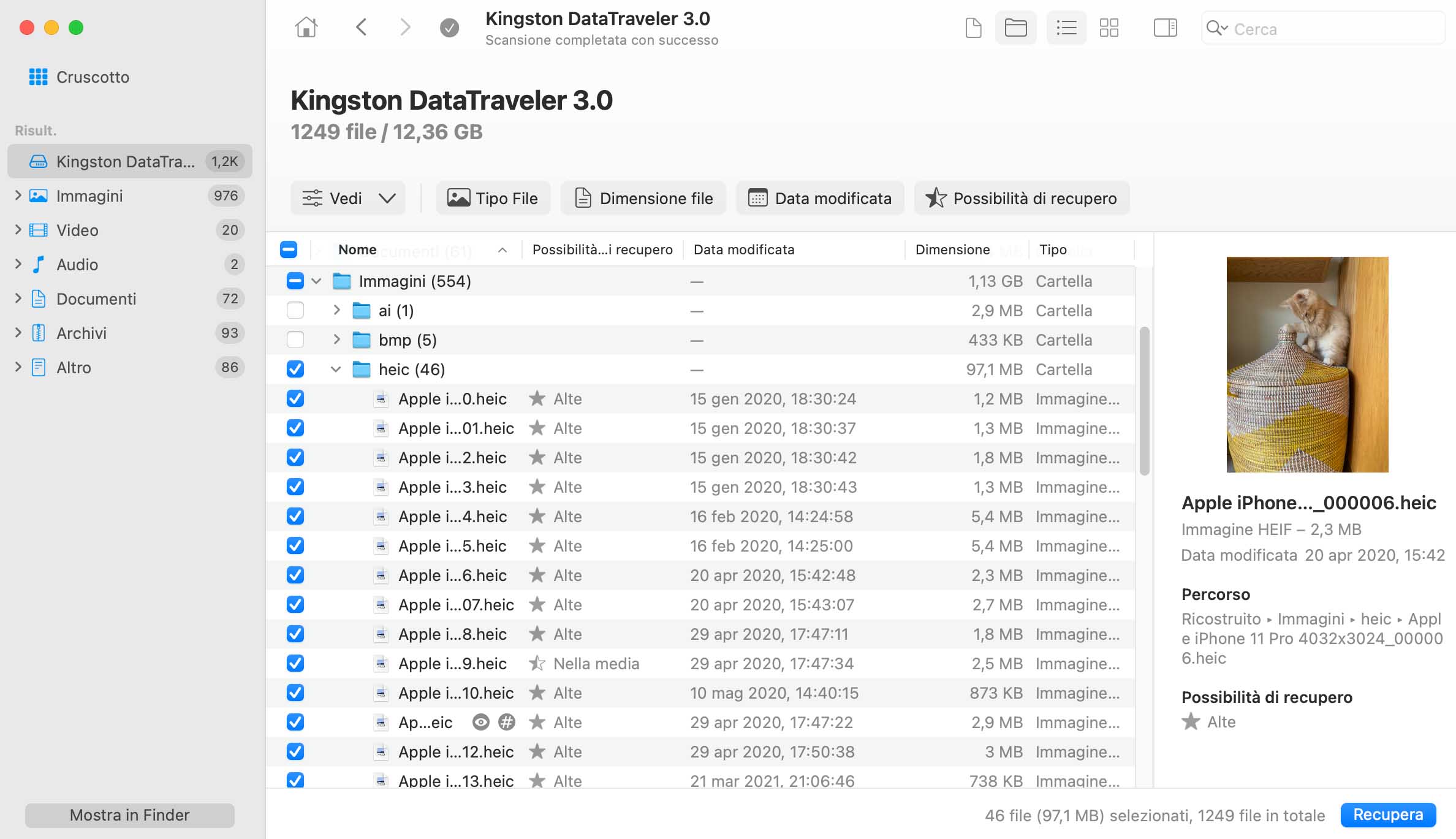Collapse the heic (46) folder
The image size is (1456, 839).
click(336, 370)
